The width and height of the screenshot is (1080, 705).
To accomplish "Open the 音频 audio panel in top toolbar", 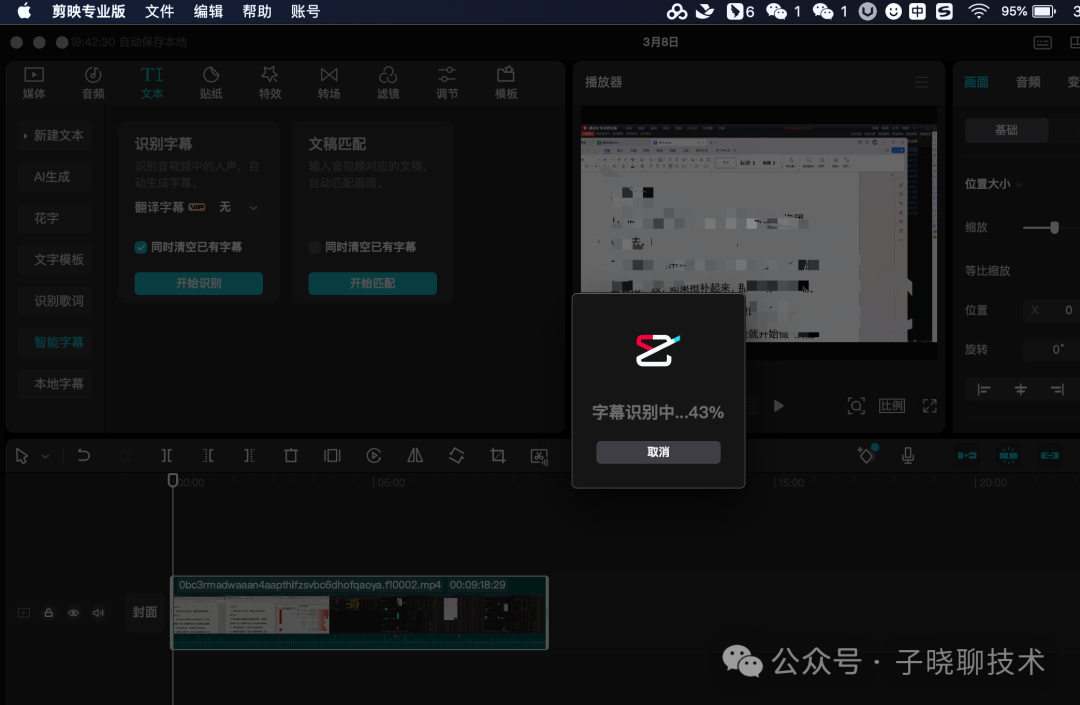I will 93,83.
